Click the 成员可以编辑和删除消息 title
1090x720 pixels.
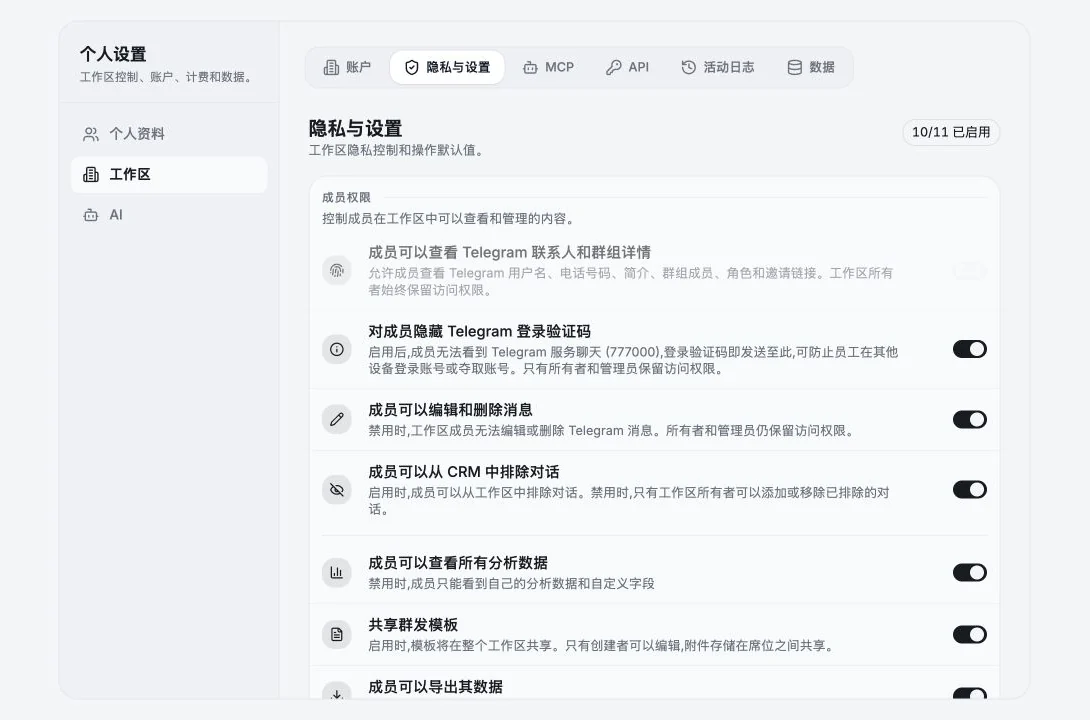click(x=450, y=410)
